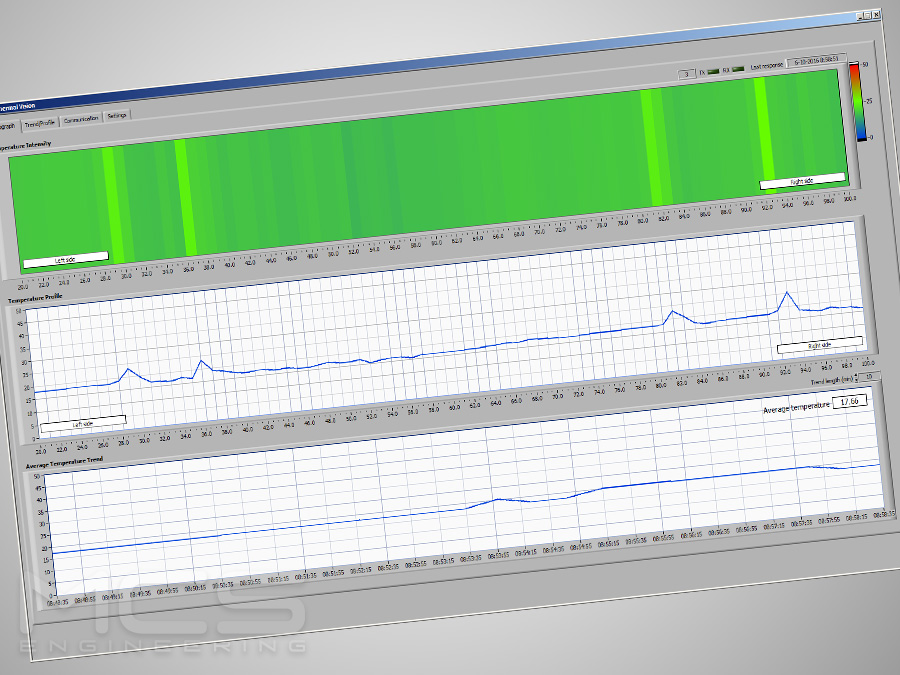The image size is (900, 675).
Task: Click the TX indicator LED
Action: point(715,72)
